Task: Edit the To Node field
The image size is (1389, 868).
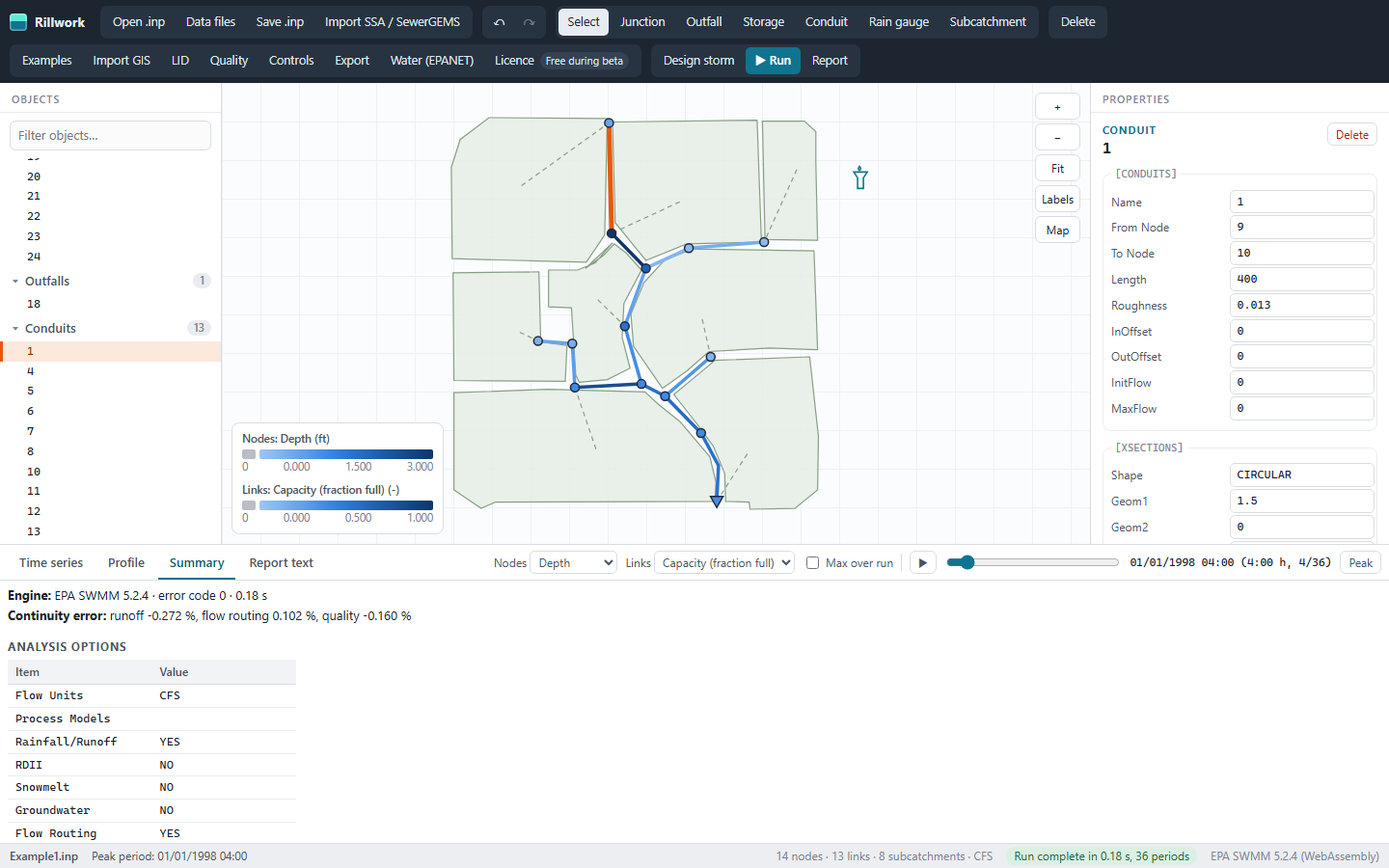Action: (x=1302, y=253)
